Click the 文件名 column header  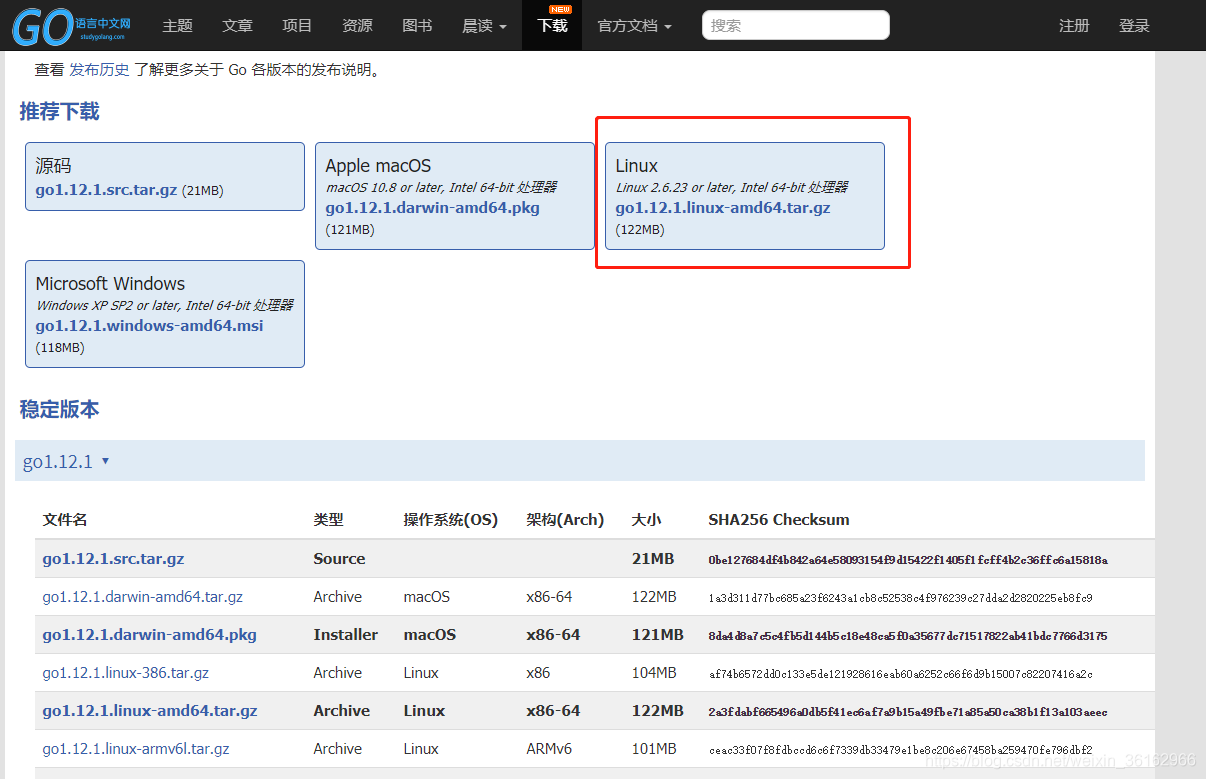[x=65, y=520]
